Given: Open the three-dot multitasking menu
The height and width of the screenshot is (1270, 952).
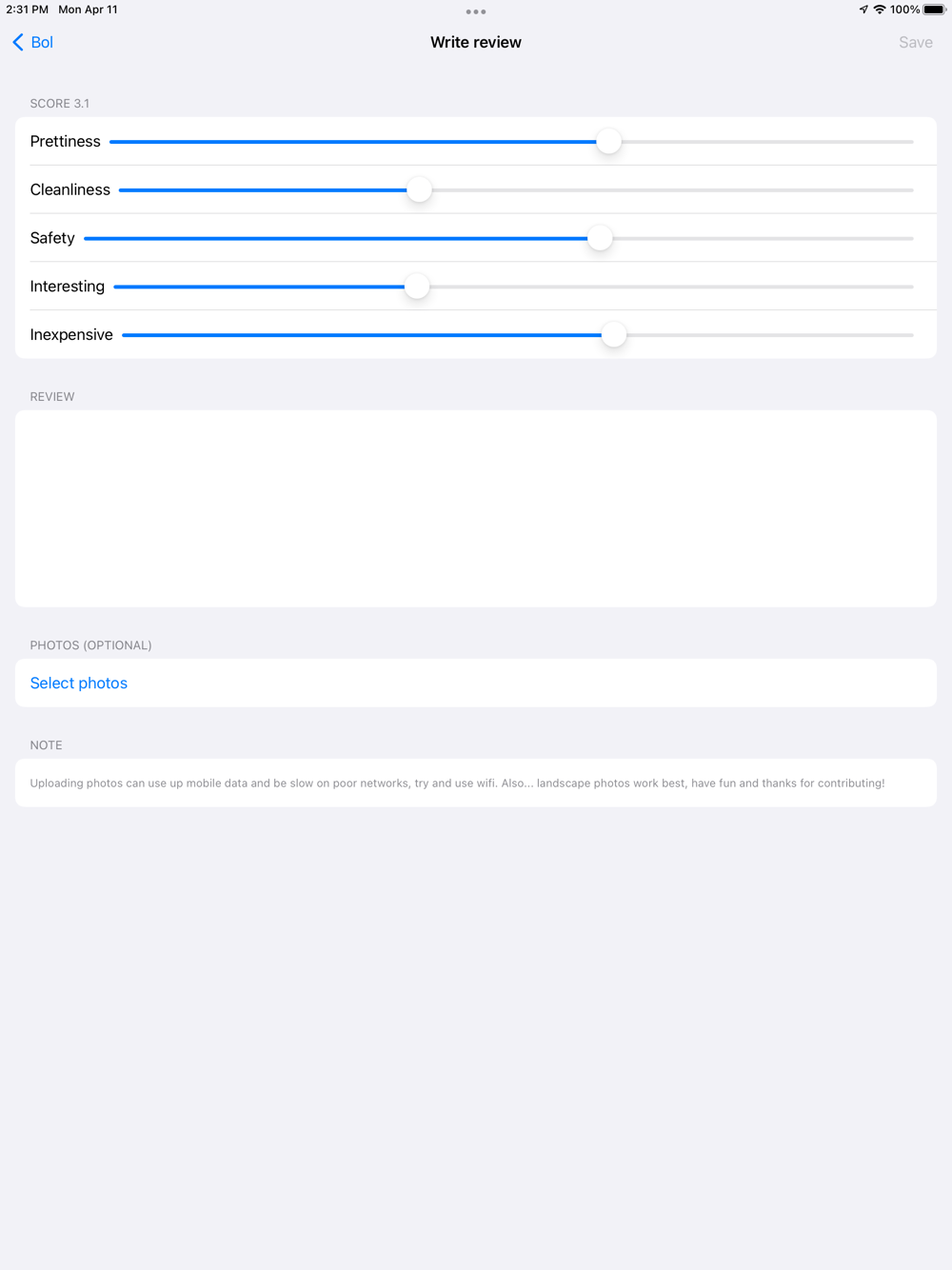Looking at the screenshot, I should (476, 12).
